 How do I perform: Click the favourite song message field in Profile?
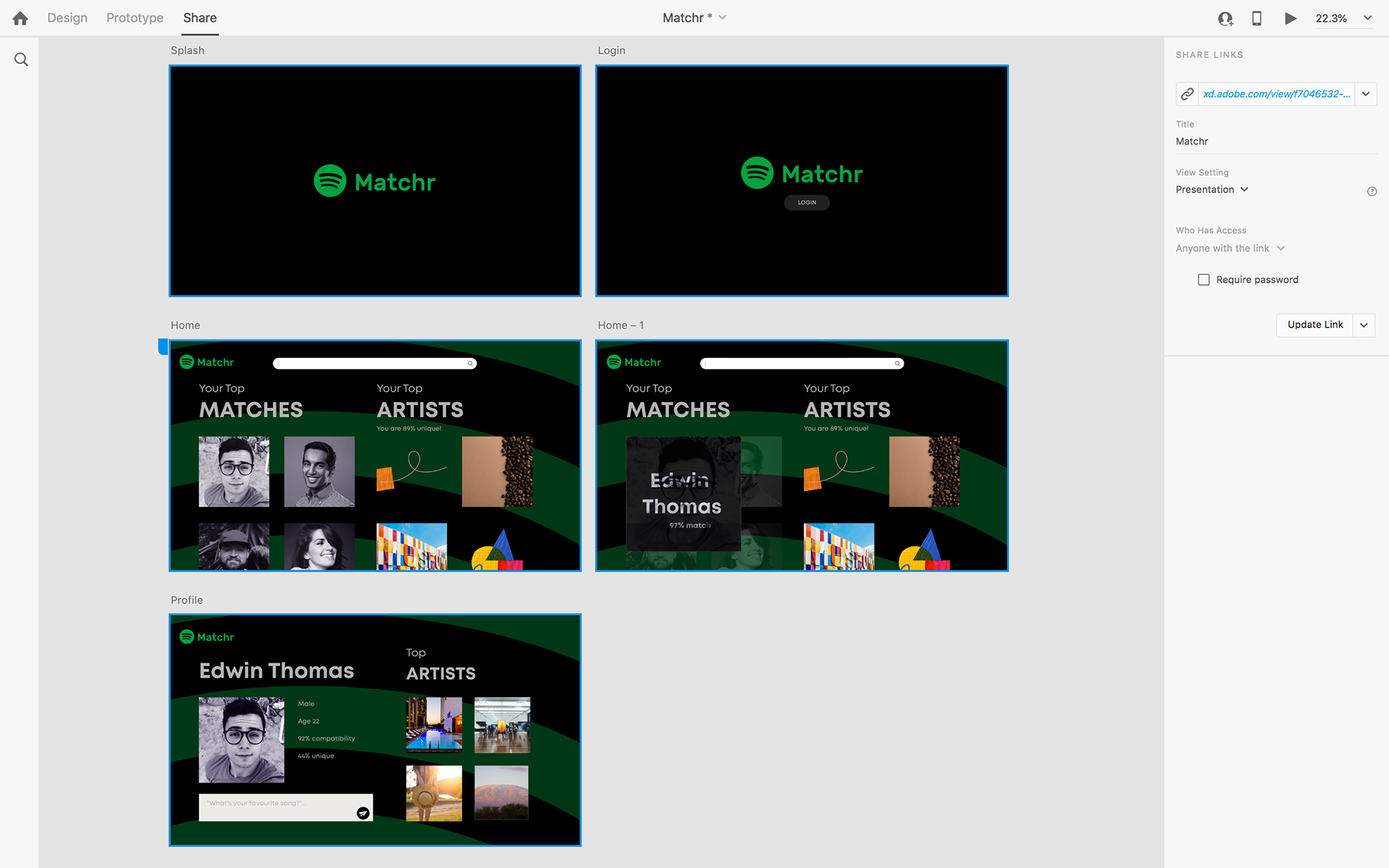(286, 807)
